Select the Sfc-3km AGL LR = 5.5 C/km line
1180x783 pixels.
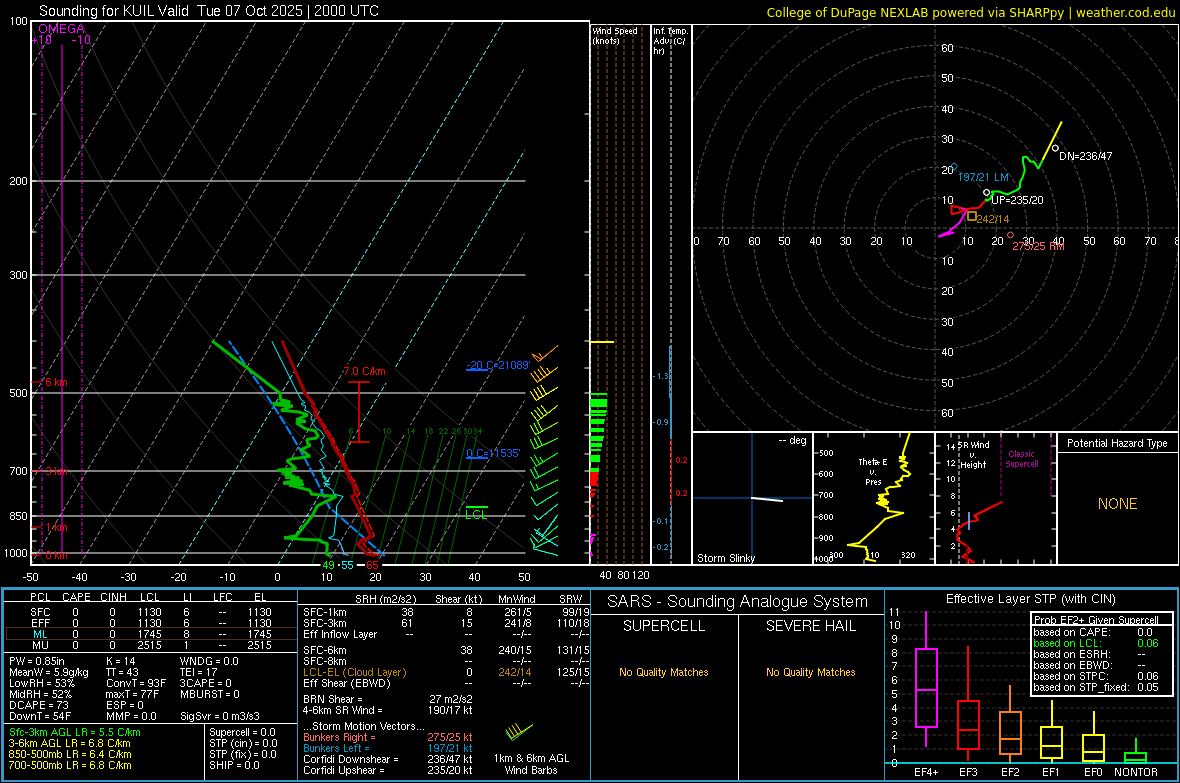tap(75, 732)
